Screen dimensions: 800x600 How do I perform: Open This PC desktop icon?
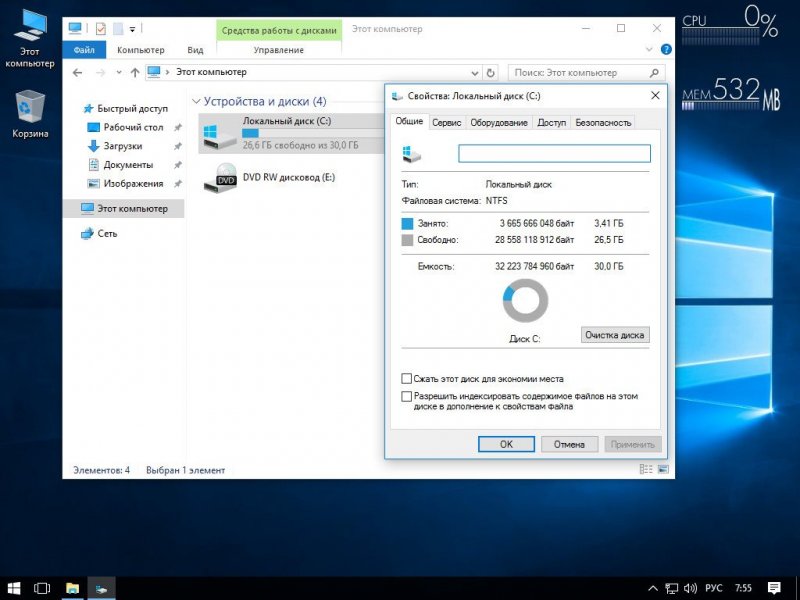[30, 39]
